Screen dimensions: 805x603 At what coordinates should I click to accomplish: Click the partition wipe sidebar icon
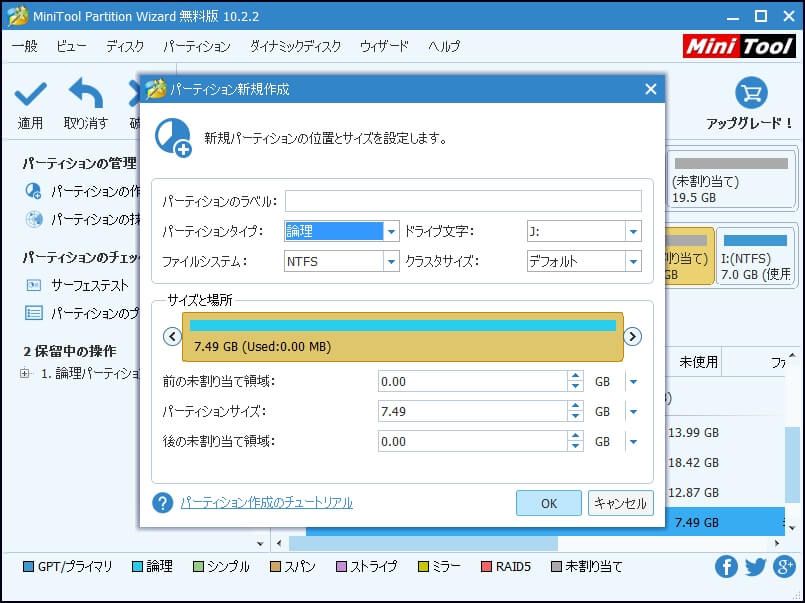coord(34,219)
